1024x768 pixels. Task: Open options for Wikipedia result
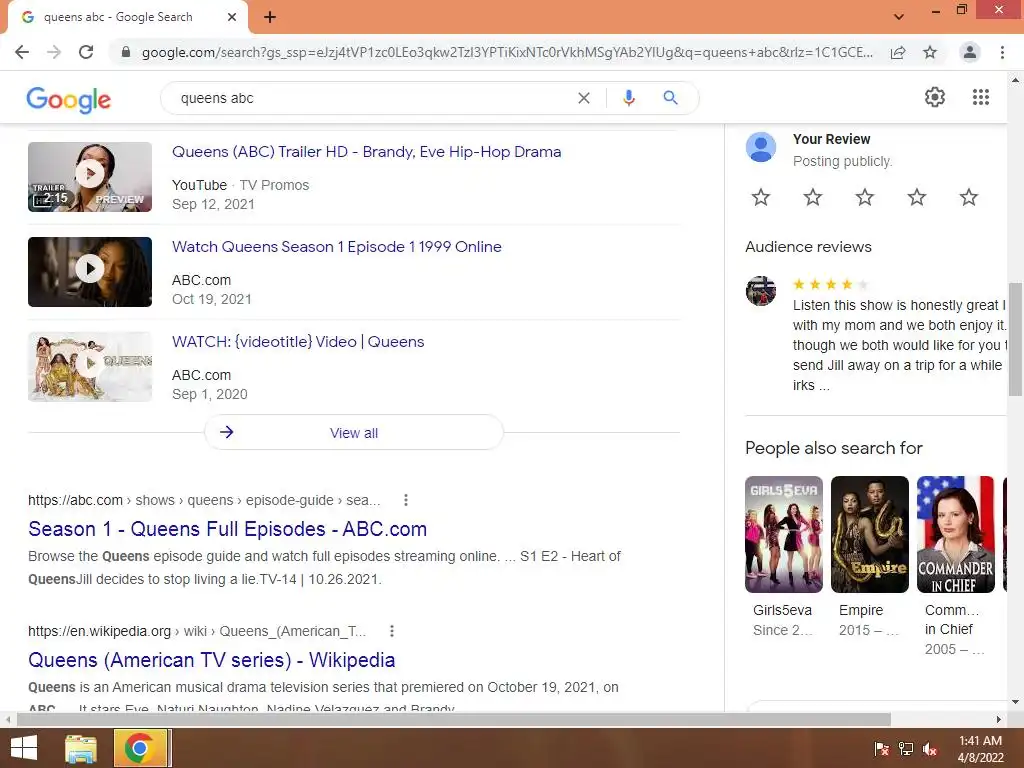tap(391, 631)
